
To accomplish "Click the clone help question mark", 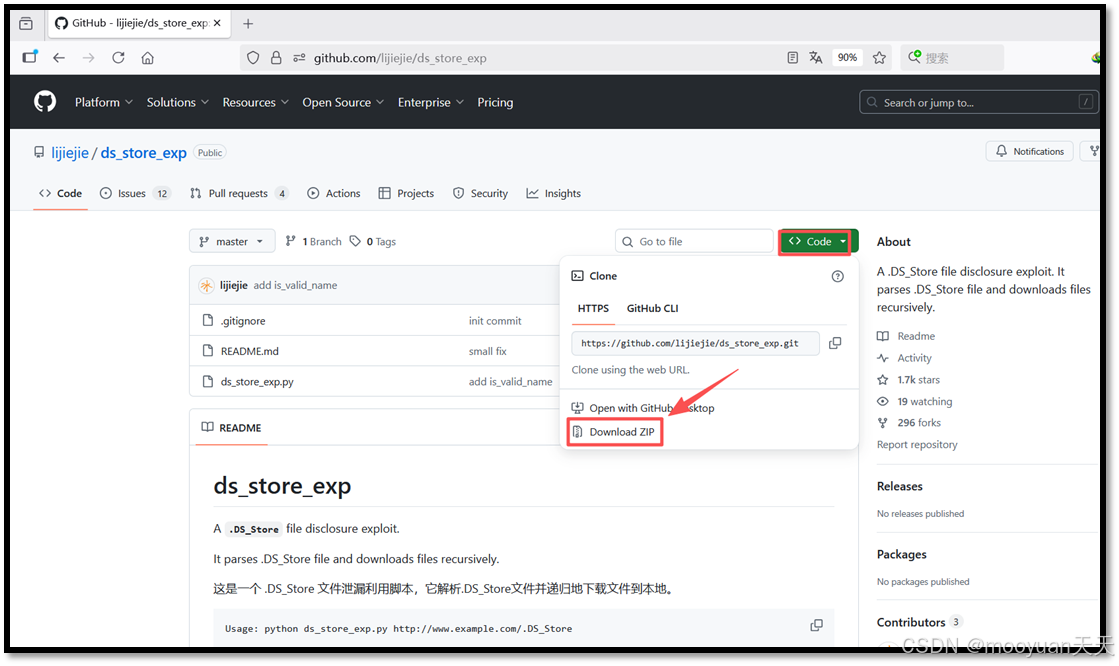I will [837, 276].
